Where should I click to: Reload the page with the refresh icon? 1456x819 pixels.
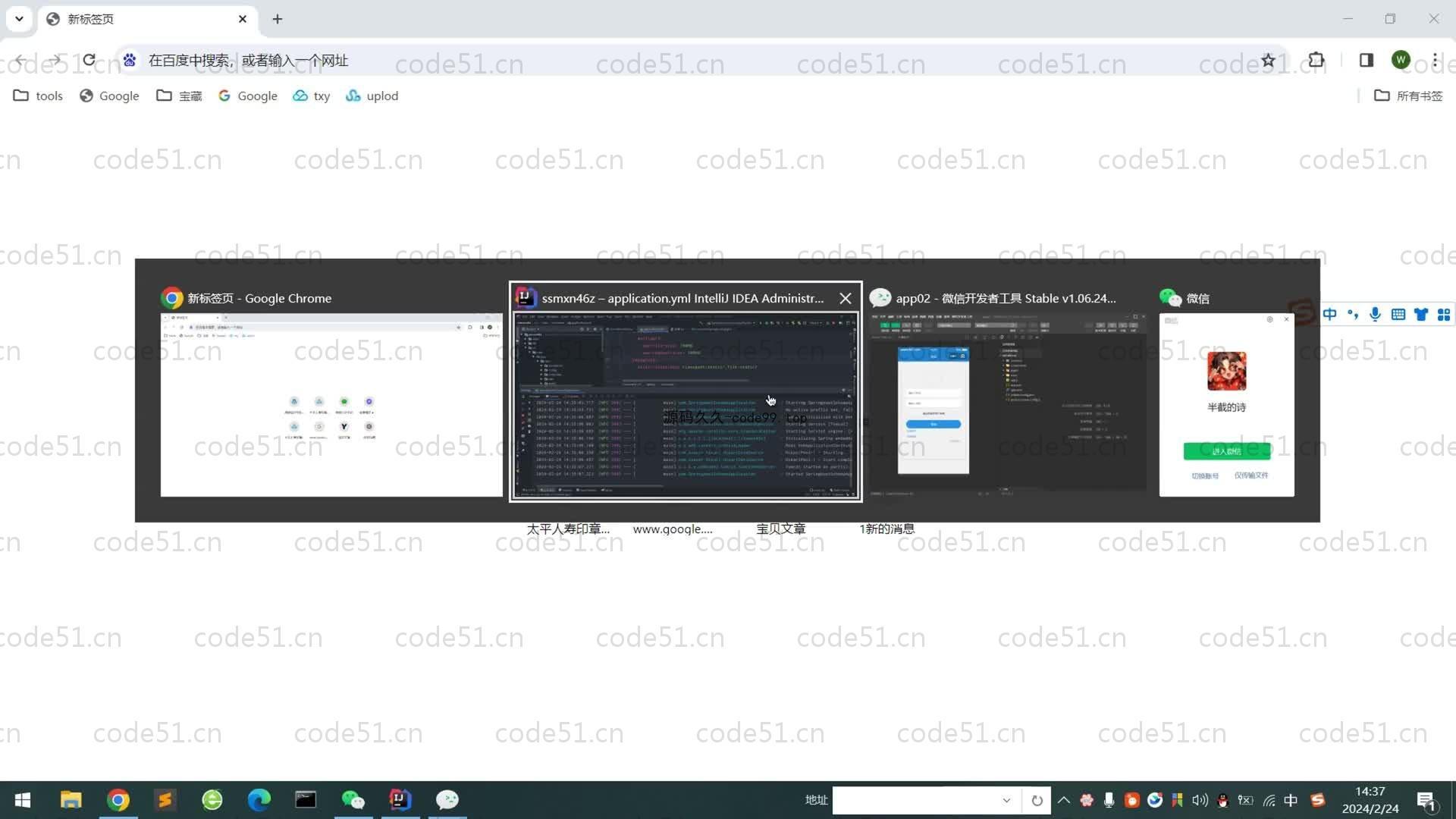(x=89, y=60)
